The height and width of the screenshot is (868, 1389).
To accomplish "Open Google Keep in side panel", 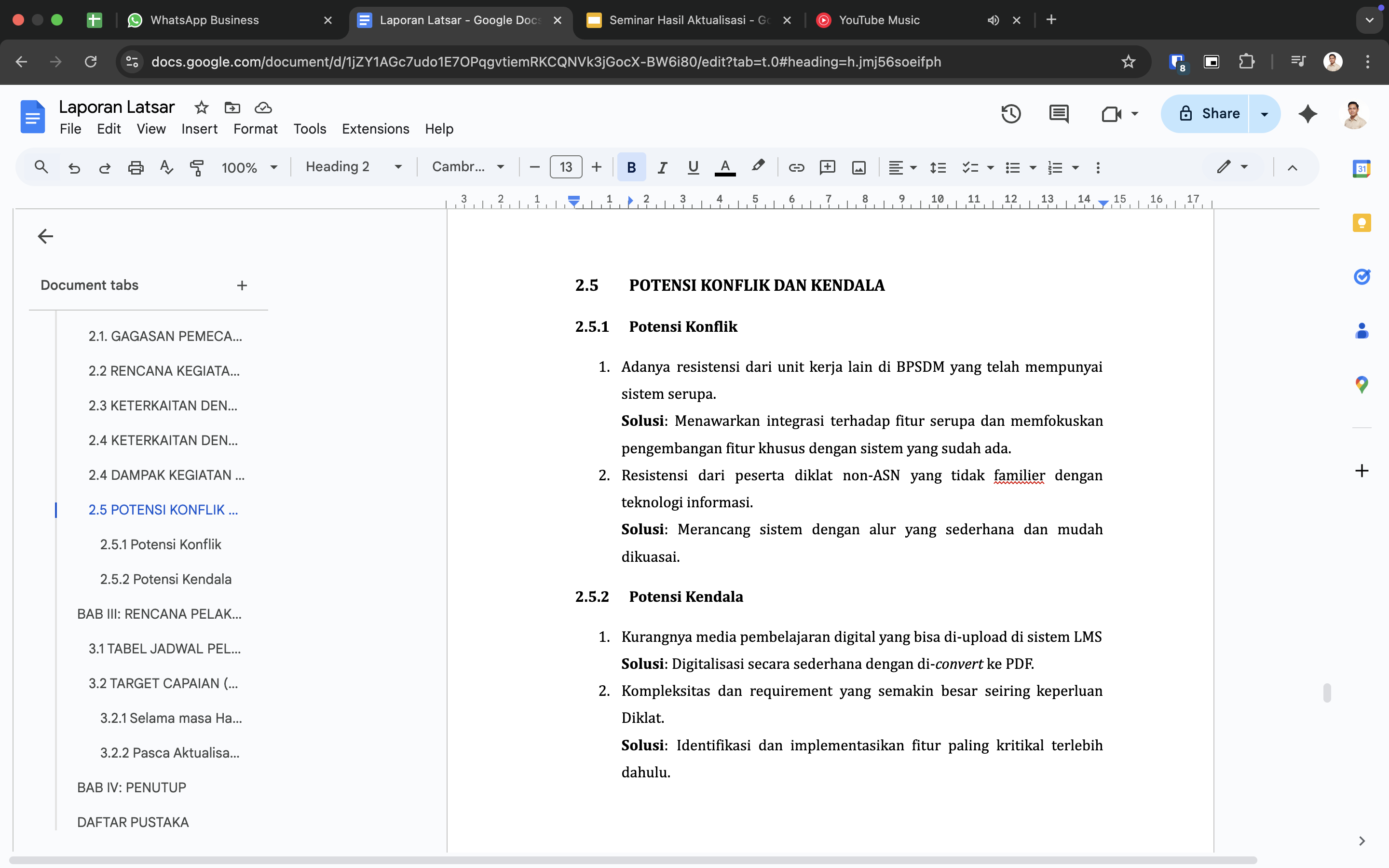I will (x=1362, y=223).
